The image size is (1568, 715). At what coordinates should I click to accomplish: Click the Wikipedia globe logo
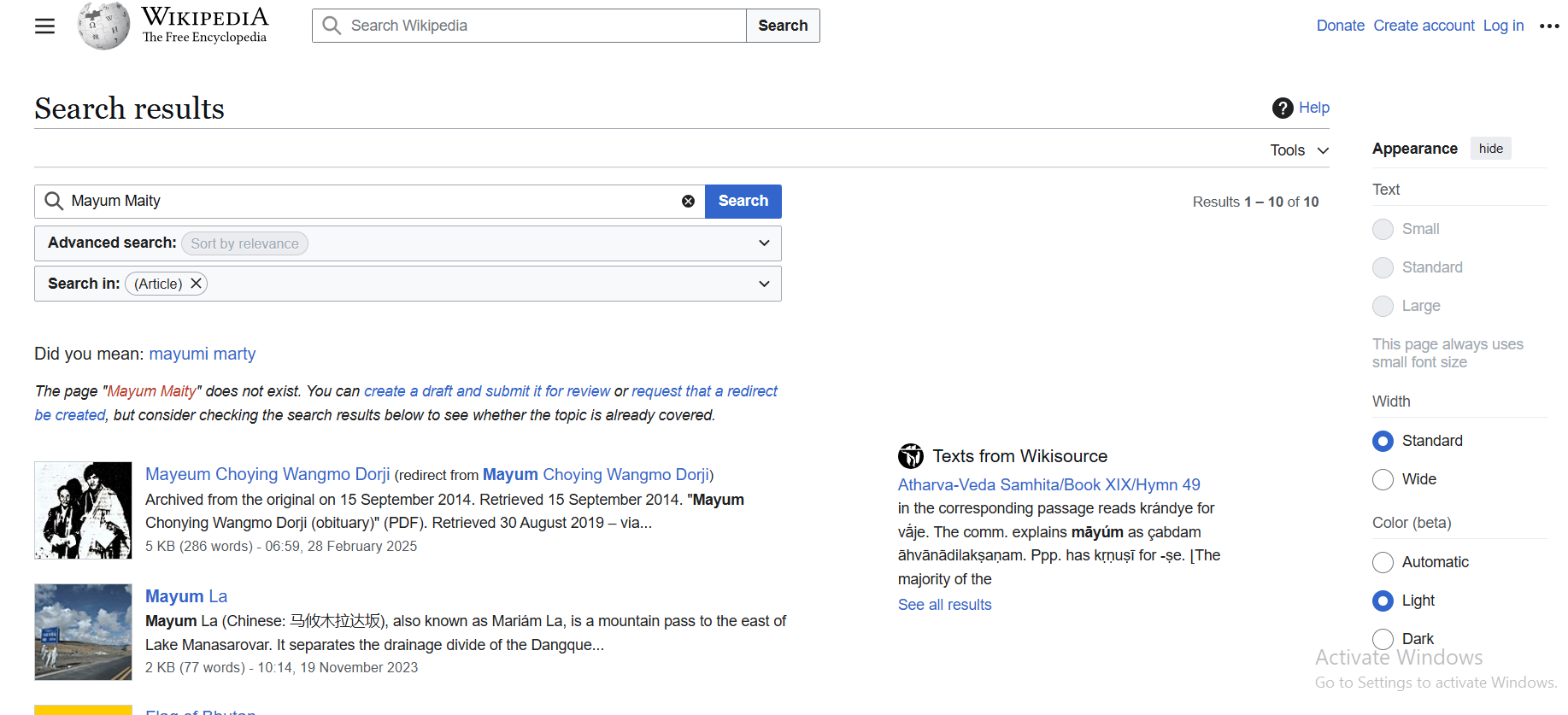tap(103, 26)
